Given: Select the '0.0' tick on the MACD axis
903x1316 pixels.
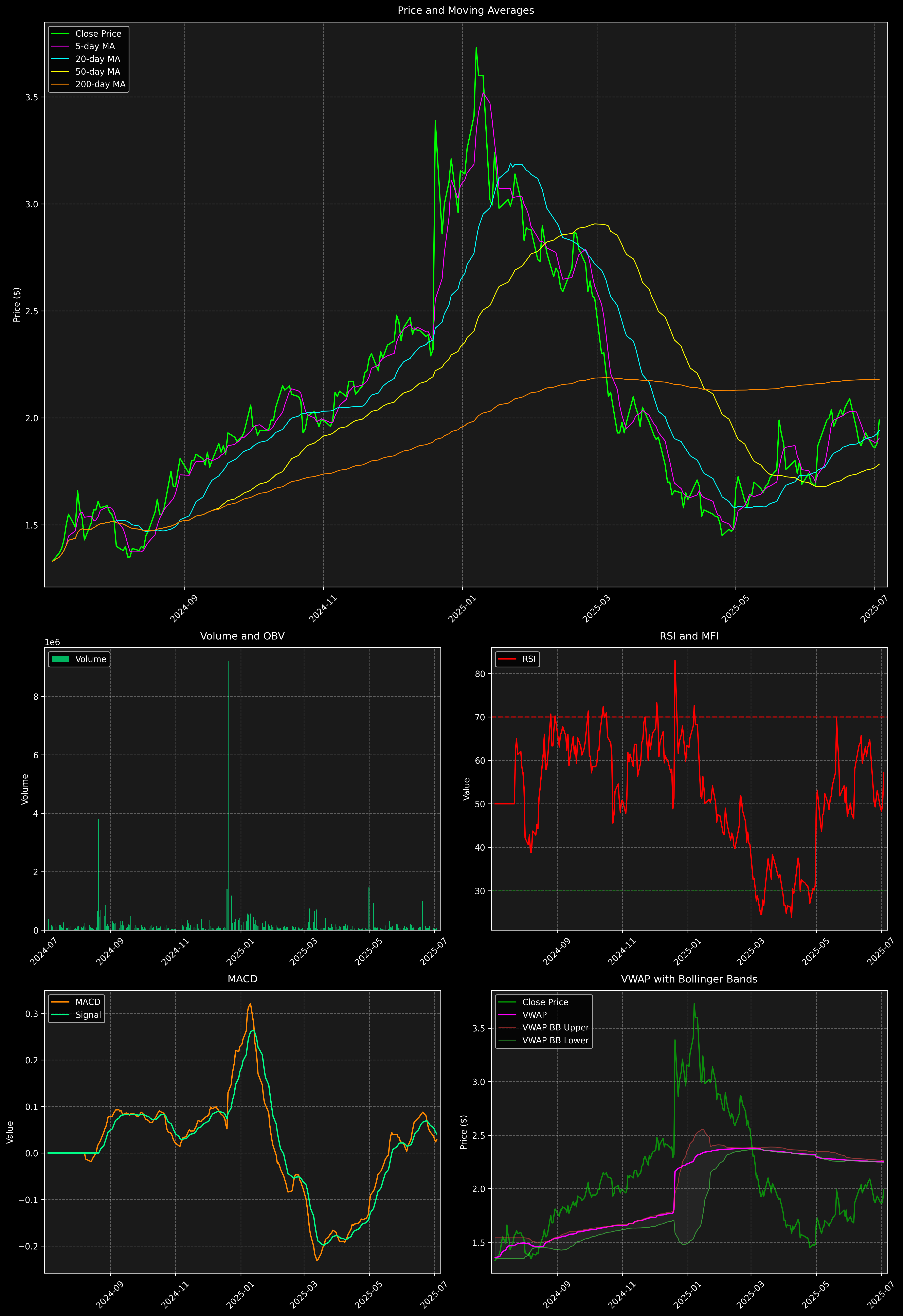Looking at the screenshot, I should [32, 1153].
